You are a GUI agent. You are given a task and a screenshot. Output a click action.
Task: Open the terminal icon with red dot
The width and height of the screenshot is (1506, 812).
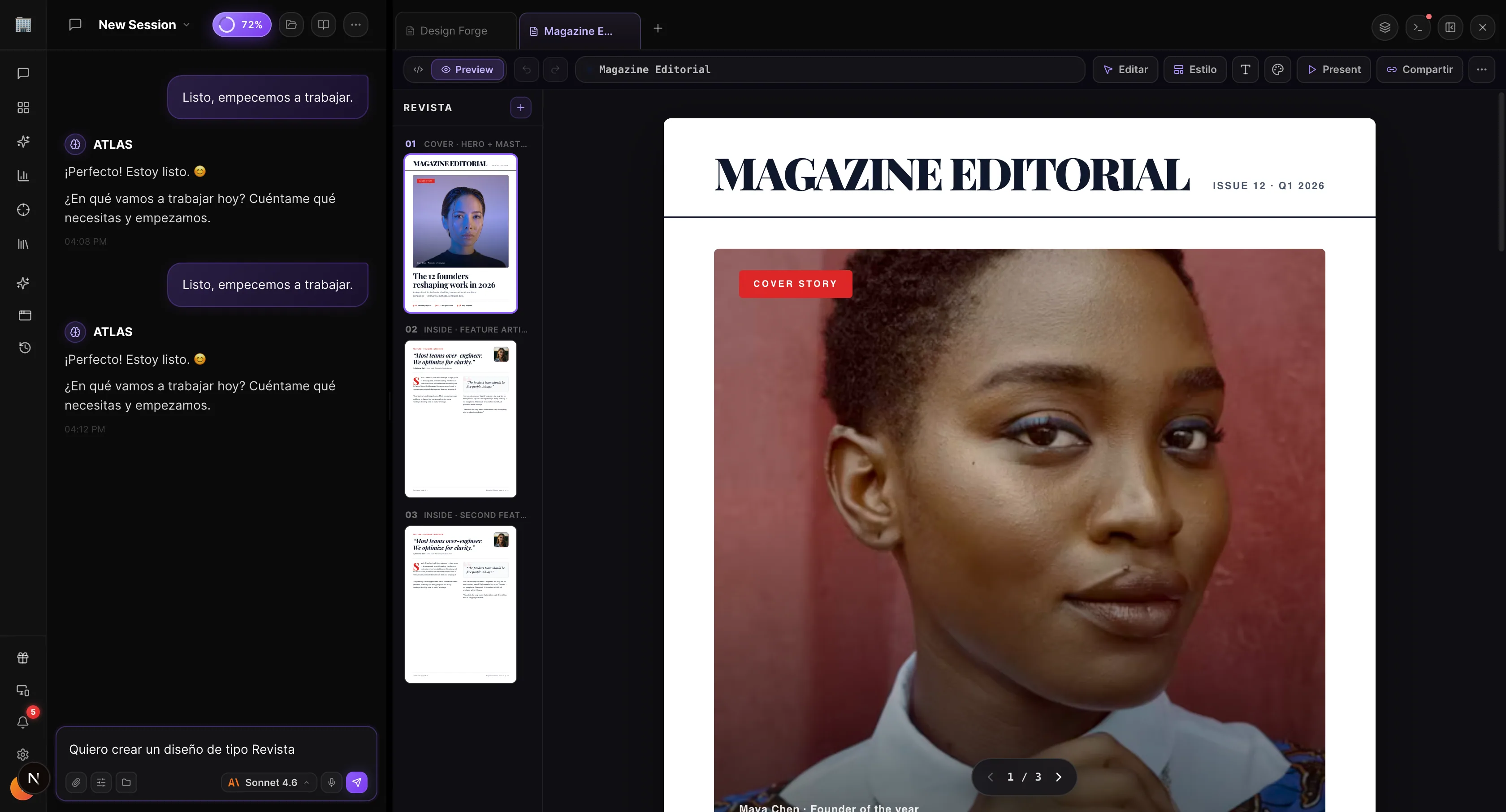point(1418,27)
